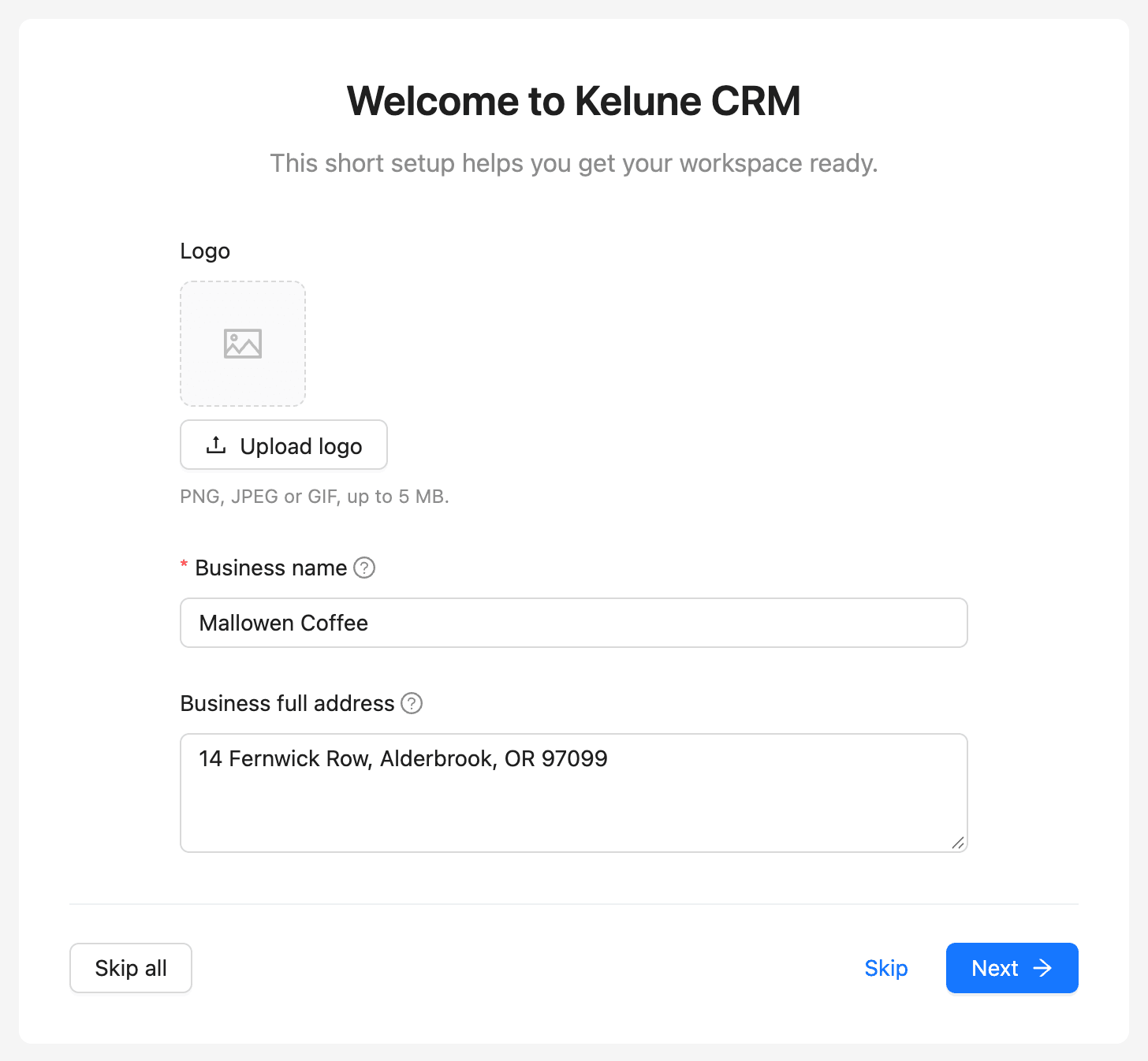Focus the Business full address text area
Screen dimensions: 1148x1061
click(574, 793)
